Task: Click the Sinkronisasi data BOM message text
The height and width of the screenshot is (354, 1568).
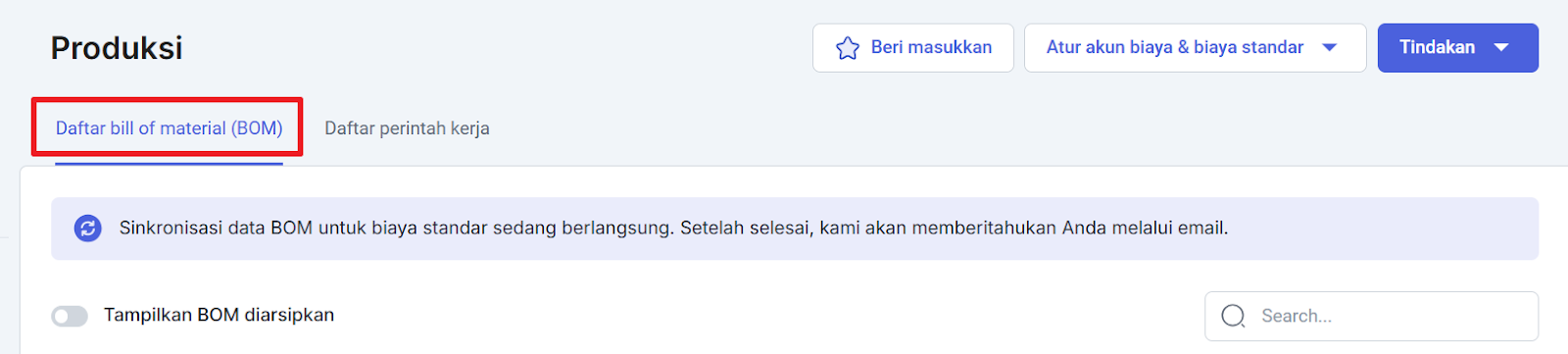Action: 673,228
